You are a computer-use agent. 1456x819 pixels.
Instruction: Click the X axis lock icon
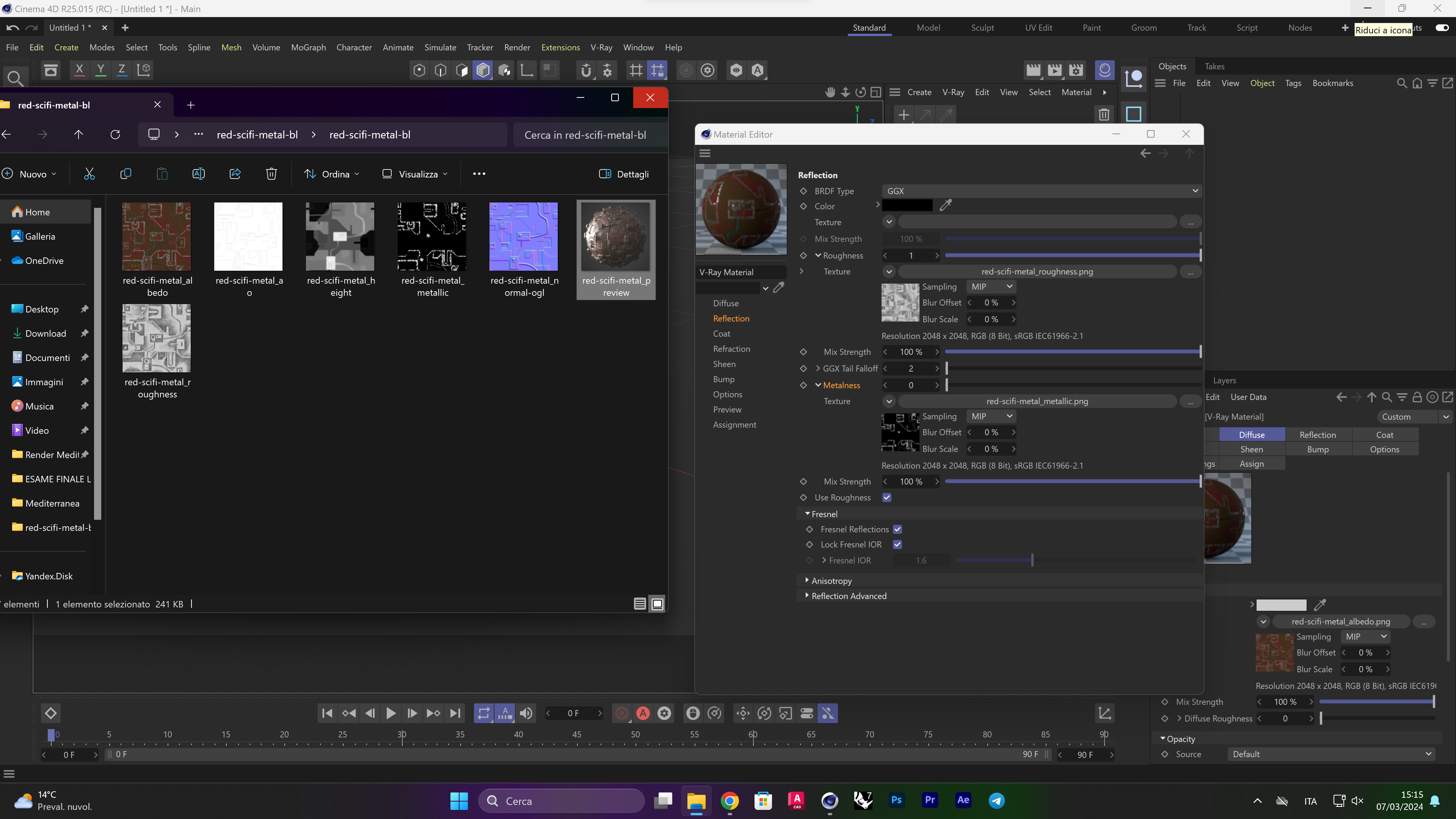tap(79, 70)
